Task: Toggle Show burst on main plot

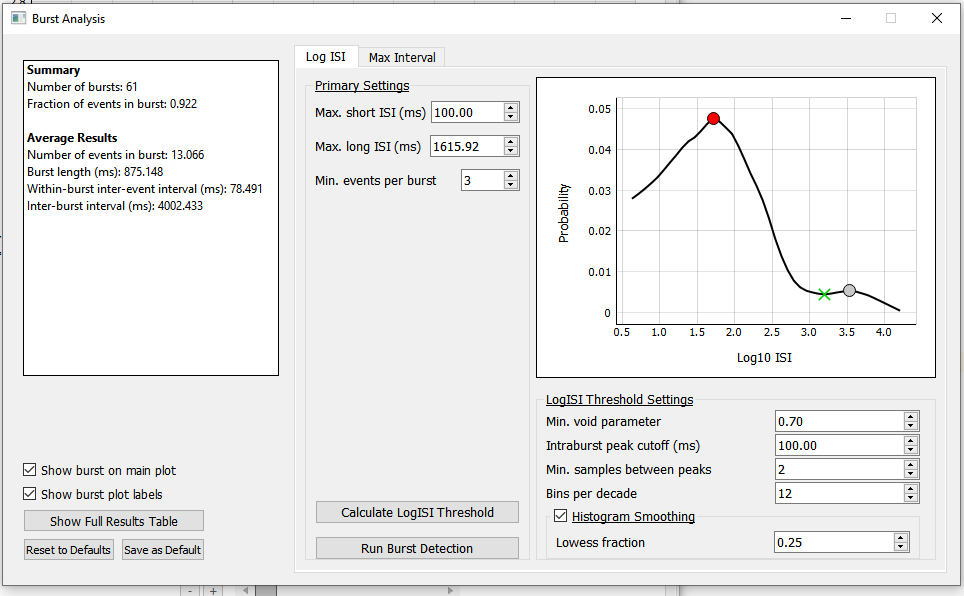Action: pos(30,470)
